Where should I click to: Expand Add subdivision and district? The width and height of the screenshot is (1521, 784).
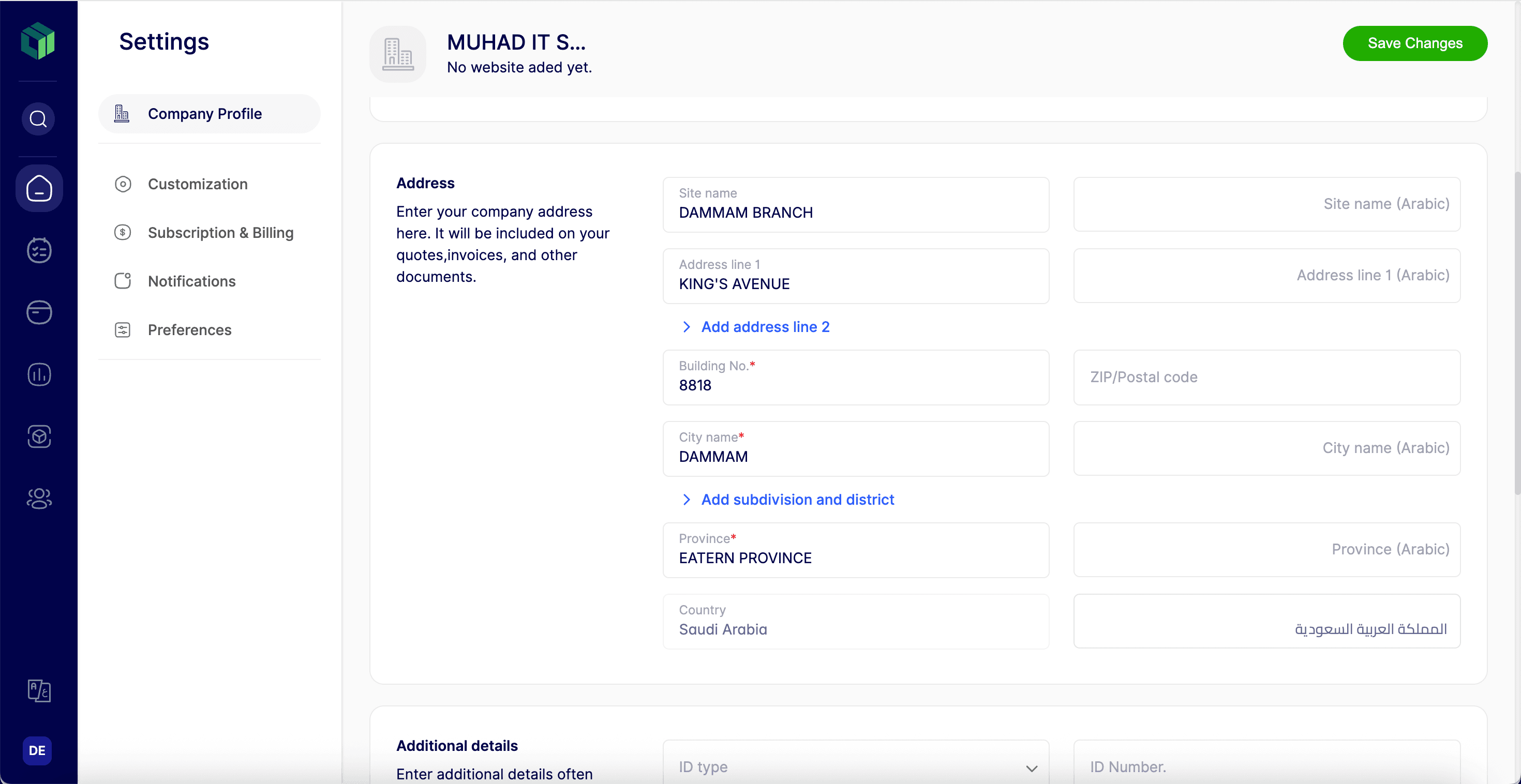point(787,500)
